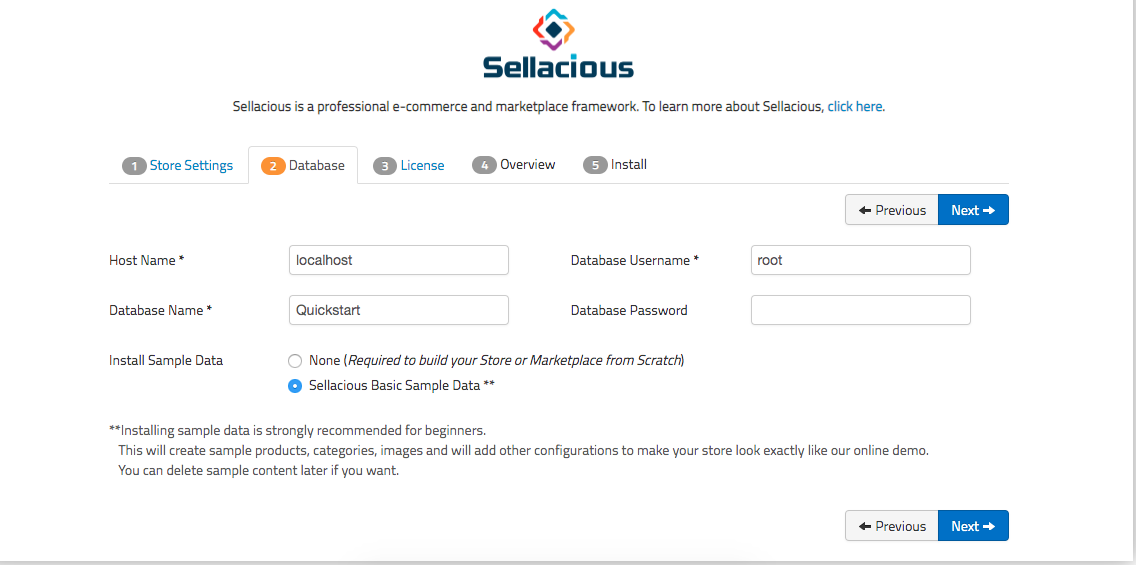Open the Overview step tab
Viewport: 1136px width, 565px height.
527,164
